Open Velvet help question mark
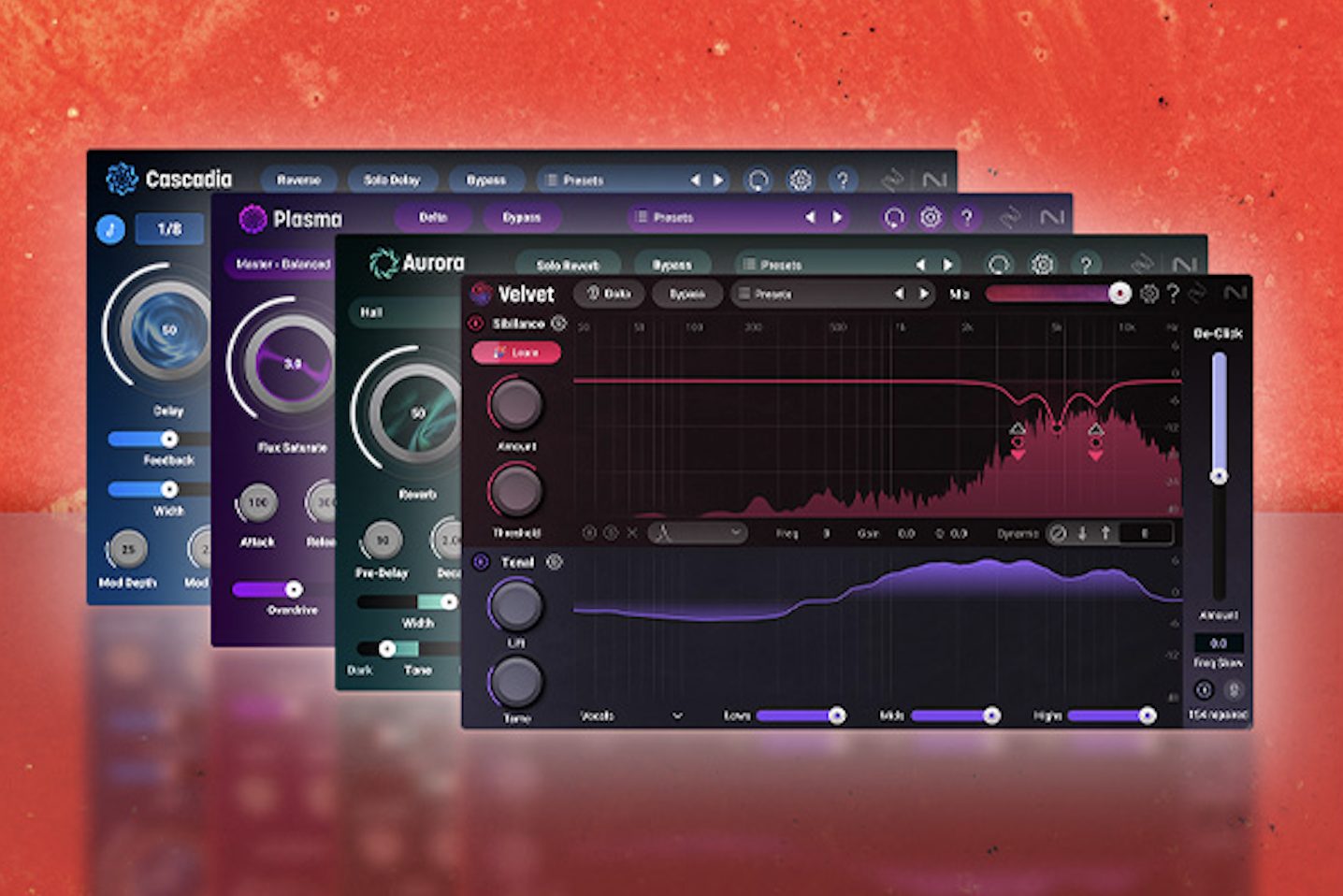 1173,294
